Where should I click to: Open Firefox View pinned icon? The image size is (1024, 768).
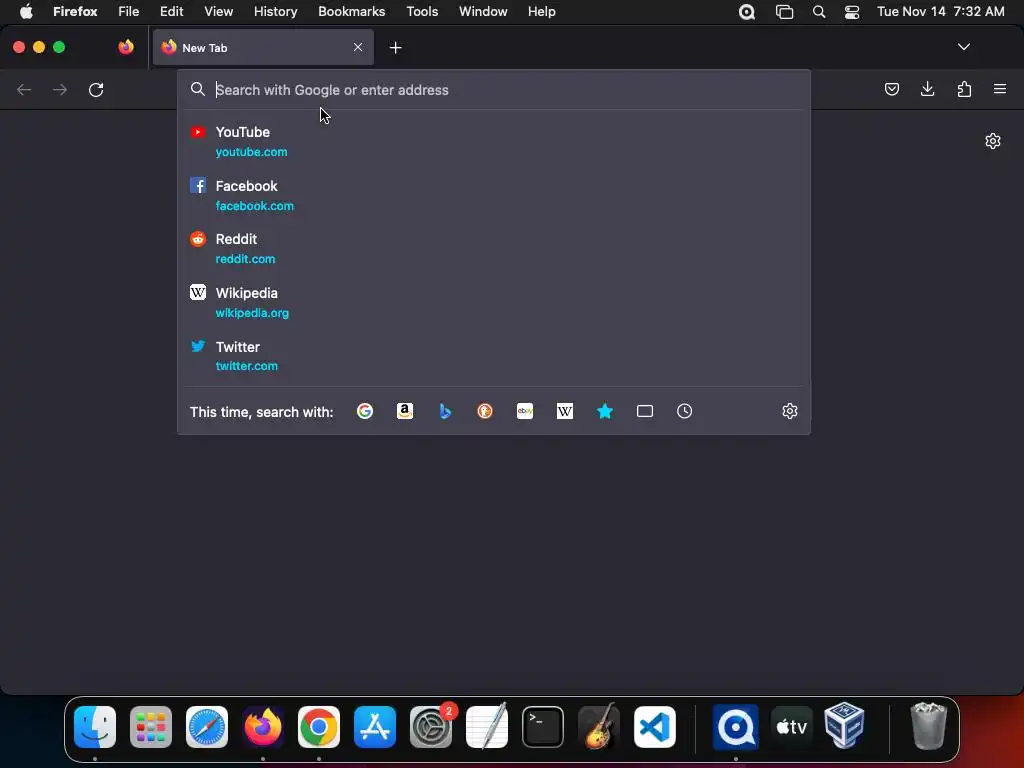126,47
